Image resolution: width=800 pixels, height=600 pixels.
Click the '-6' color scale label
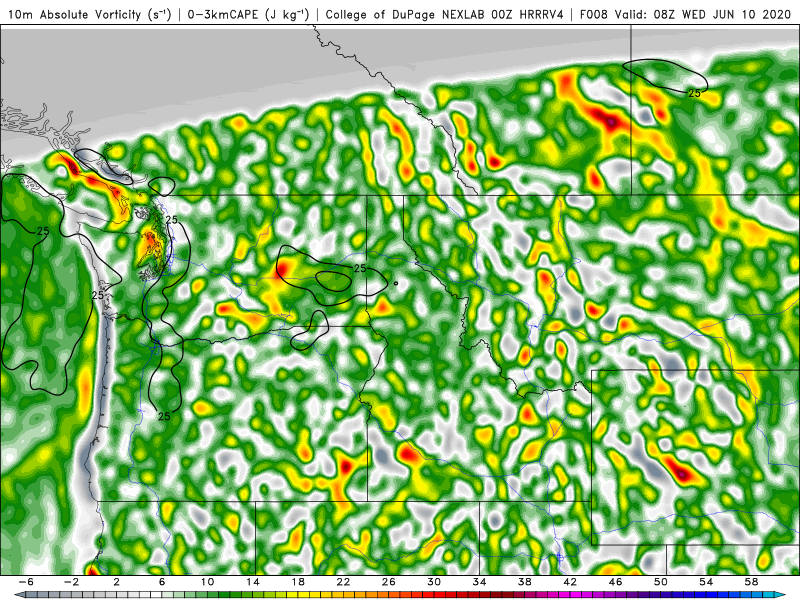26,582
